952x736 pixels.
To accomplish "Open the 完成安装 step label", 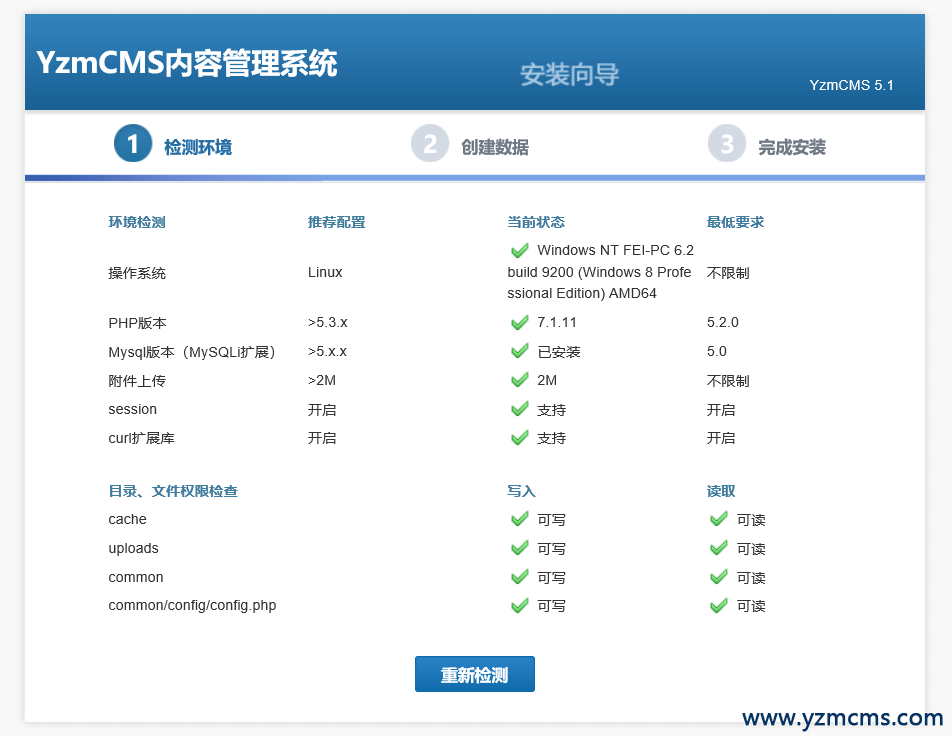I will coord(792,147).
